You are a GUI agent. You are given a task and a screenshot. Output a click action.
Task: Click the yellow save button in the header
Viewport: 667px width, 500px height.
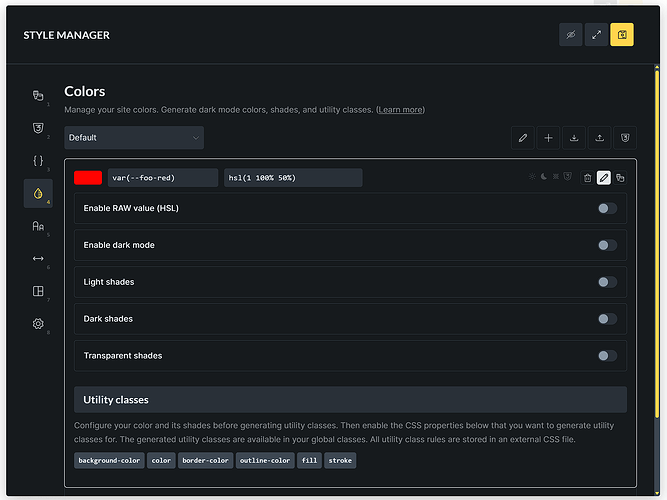(622, 35)
